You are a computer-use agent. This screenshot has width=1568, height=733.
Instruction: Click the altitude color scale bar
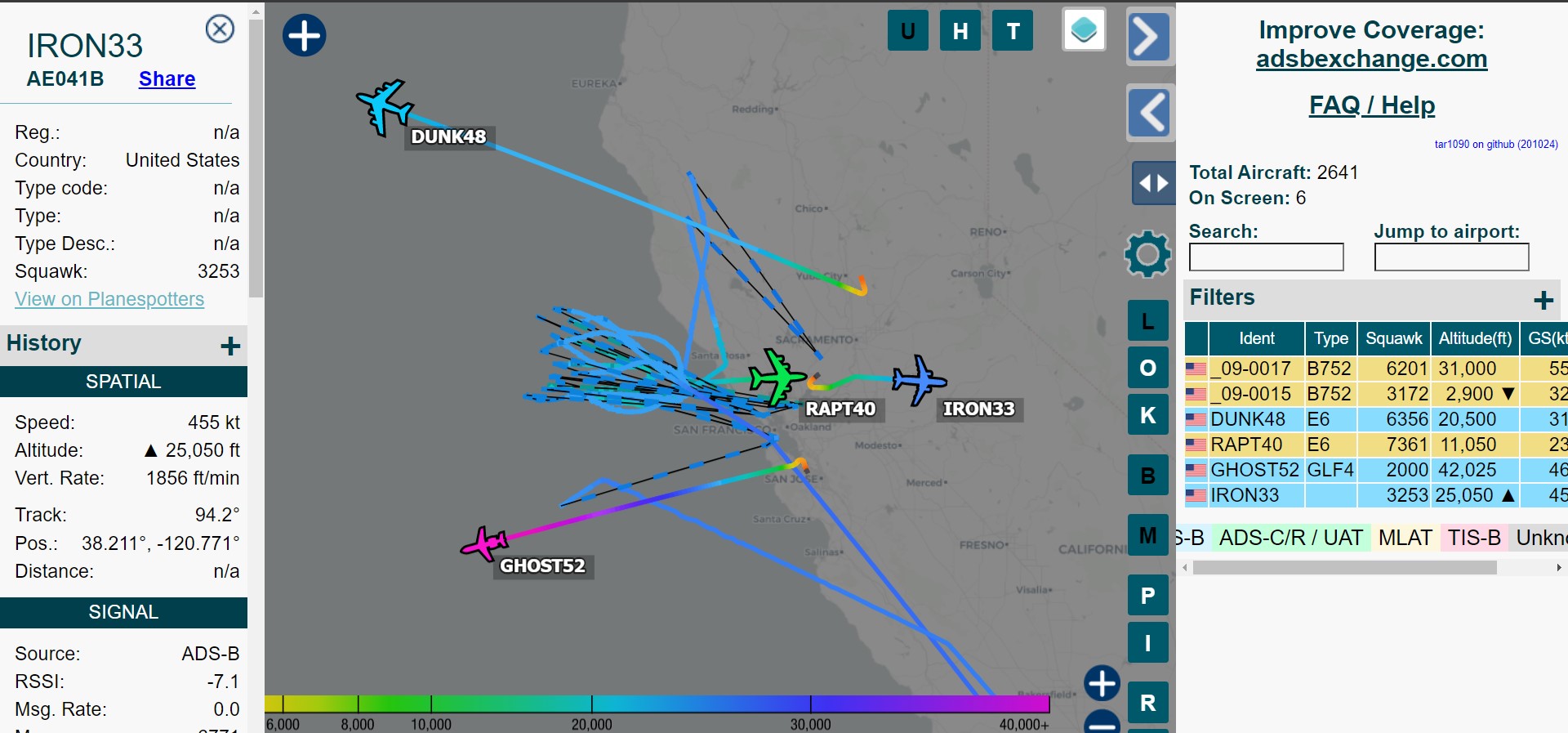[x=657, y=704]
